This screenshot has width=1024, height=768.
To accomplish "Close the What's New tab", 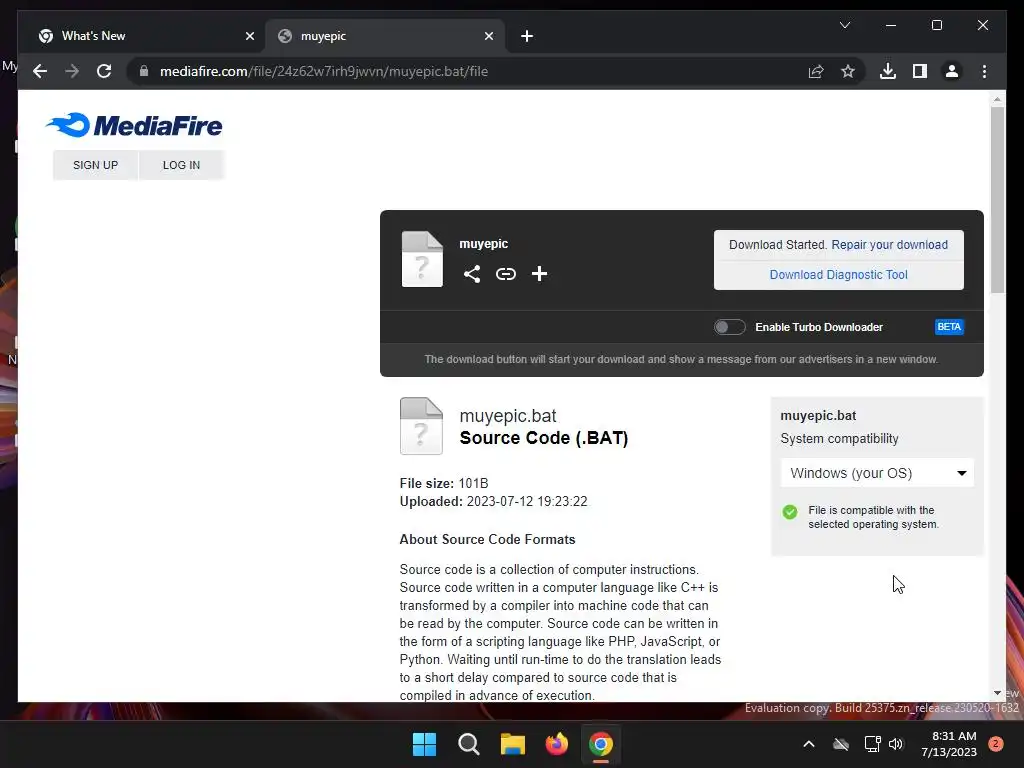I will pos(249,36).
